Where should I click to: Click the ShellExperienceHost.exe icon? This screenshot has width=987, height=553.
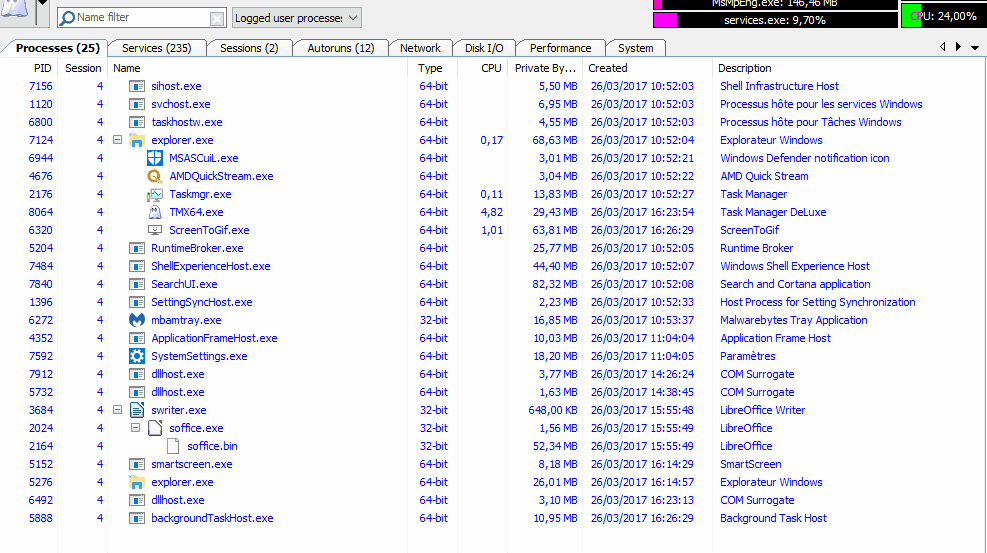click(137, 266)
